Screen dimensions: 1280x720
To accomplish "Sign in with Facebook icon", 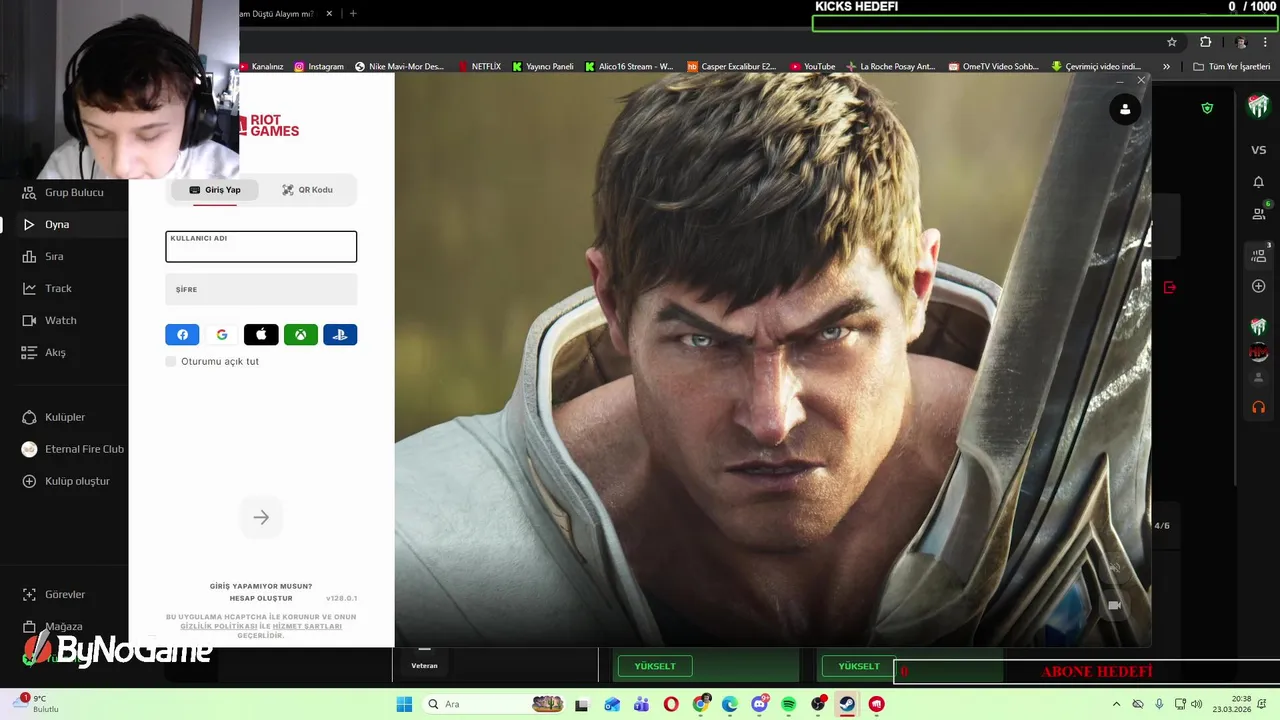I will point(182,335).
